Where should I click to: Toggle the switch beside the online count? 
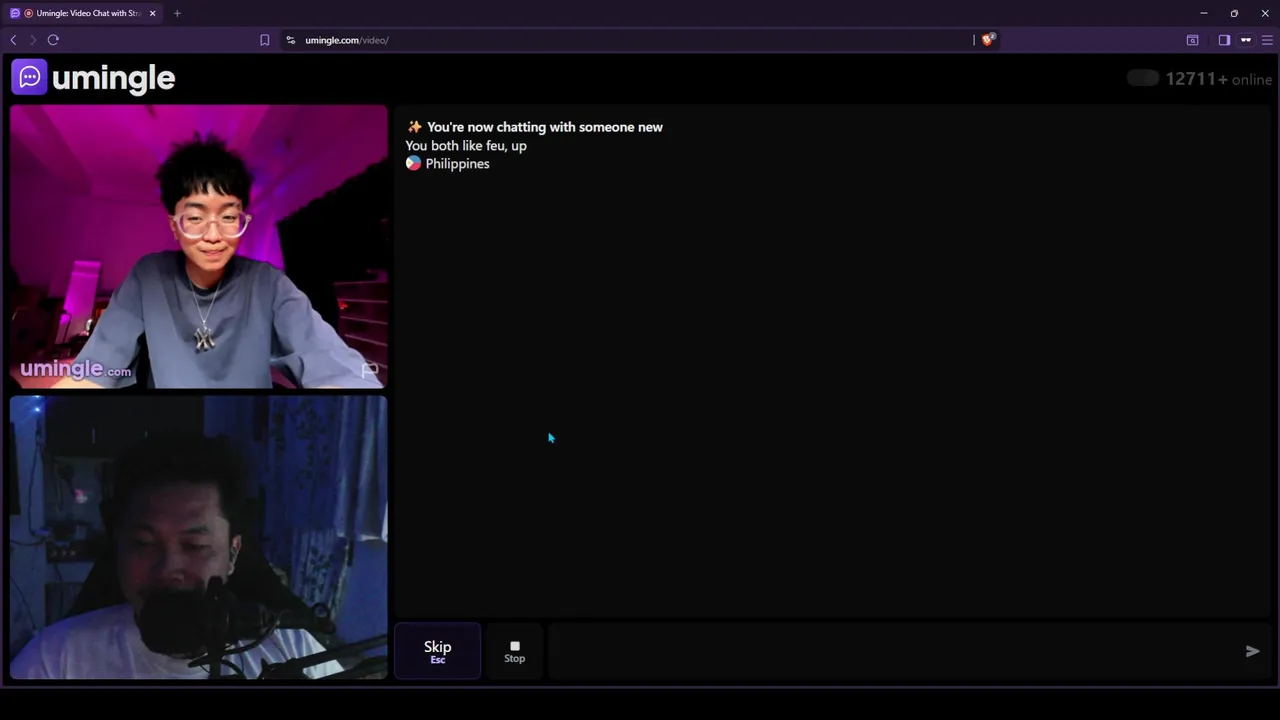[x=1142, y=78]
